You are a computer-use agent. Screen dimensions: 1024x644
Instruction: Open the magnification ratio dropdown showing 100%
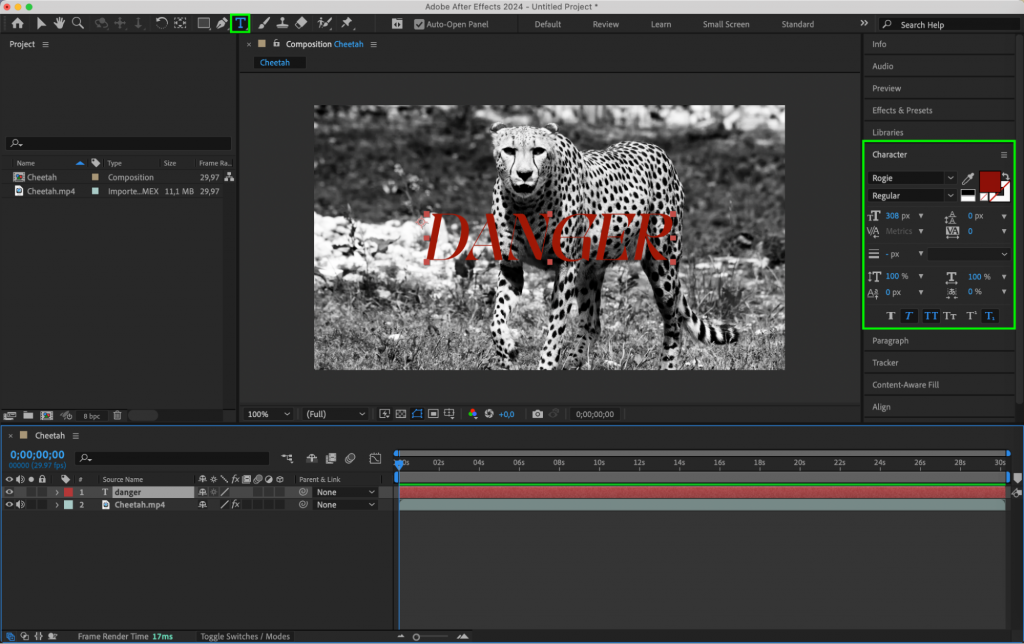[267, 413]
